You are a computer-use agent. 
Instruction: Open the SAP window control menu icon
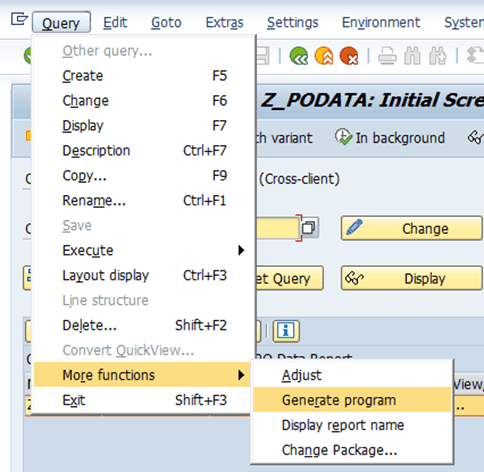(19, 19)
